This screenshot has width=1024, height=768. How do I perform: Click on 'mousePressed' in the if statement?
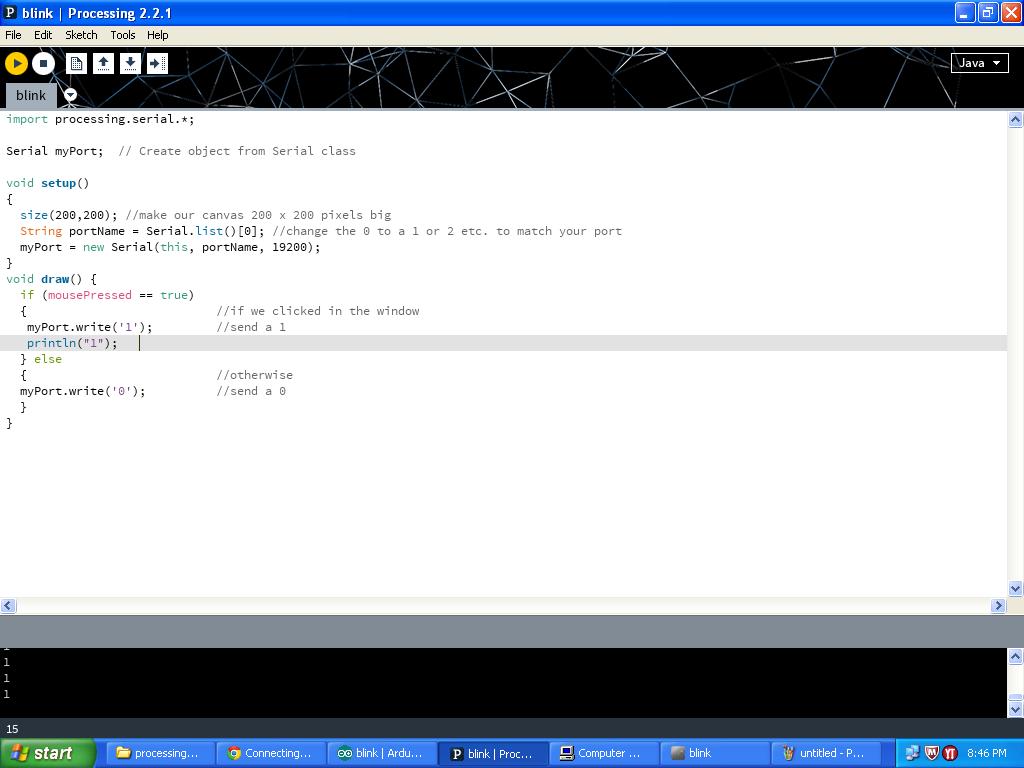tap(89, 295)
